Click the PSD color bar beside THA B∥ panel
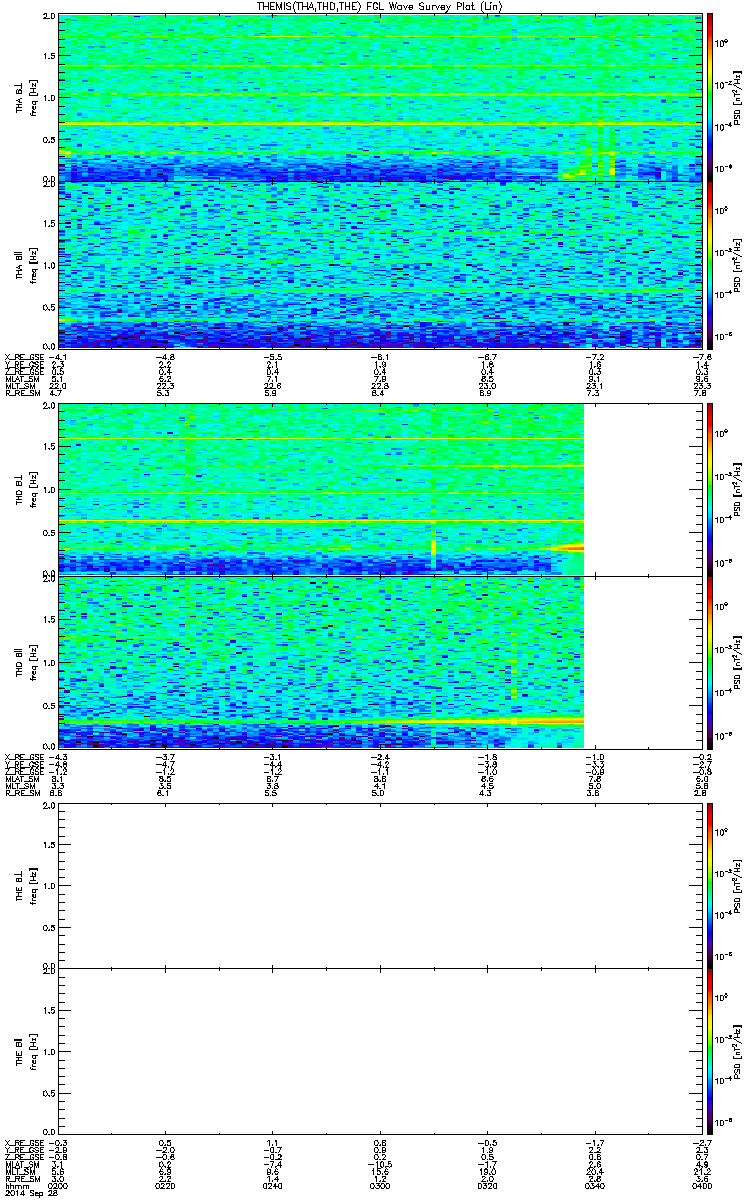The width and height of the screenshot is (750, 1200). 711,263
